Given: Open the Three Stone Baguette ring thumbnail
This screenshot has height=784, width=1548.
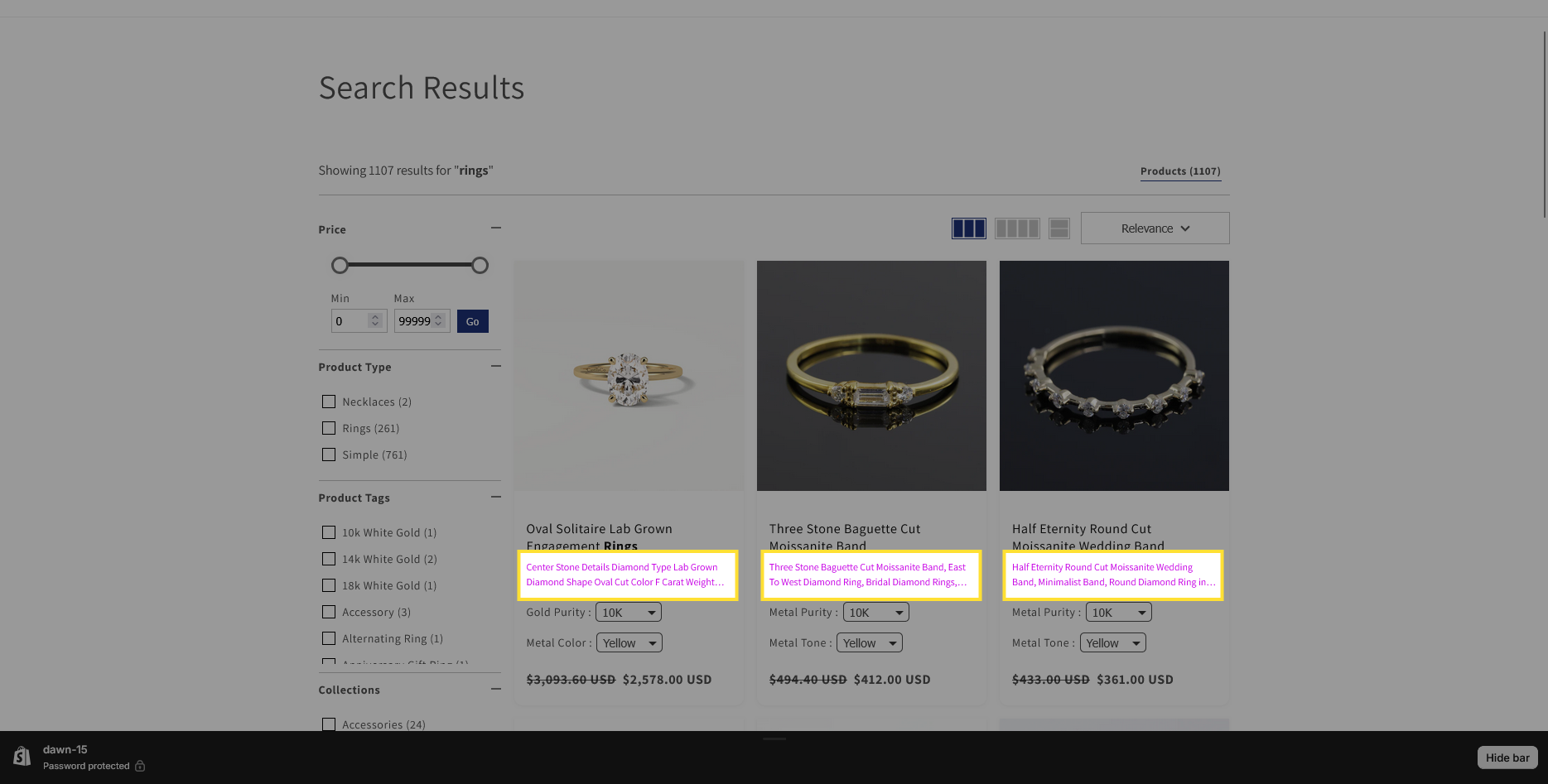Looking at the screenshot, I should coord(871,376).
